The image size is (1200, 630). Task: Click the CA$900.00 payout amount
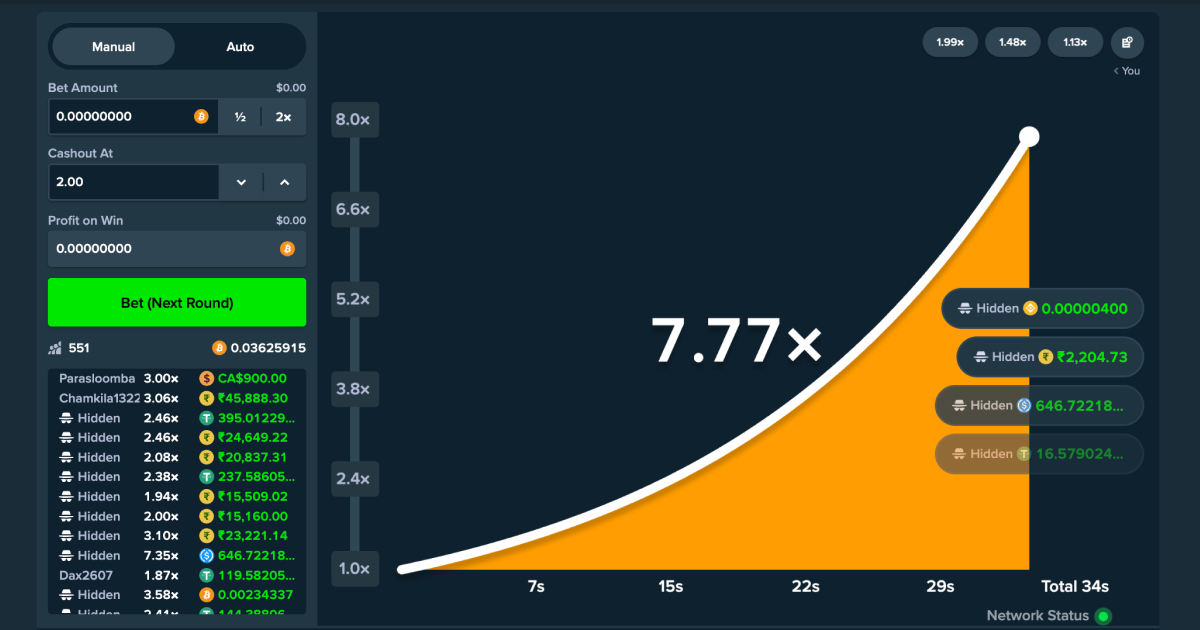click(x=252, y=378)
